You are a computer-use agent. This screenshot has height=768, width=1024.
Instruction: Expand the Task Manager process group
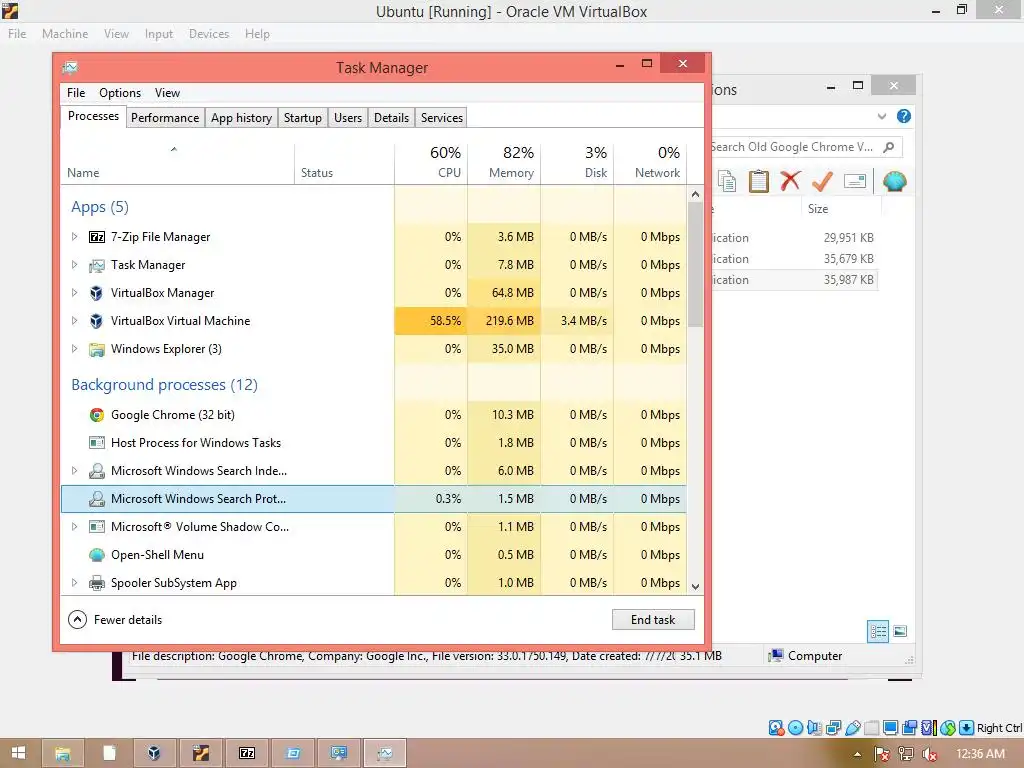coord(74,265)
